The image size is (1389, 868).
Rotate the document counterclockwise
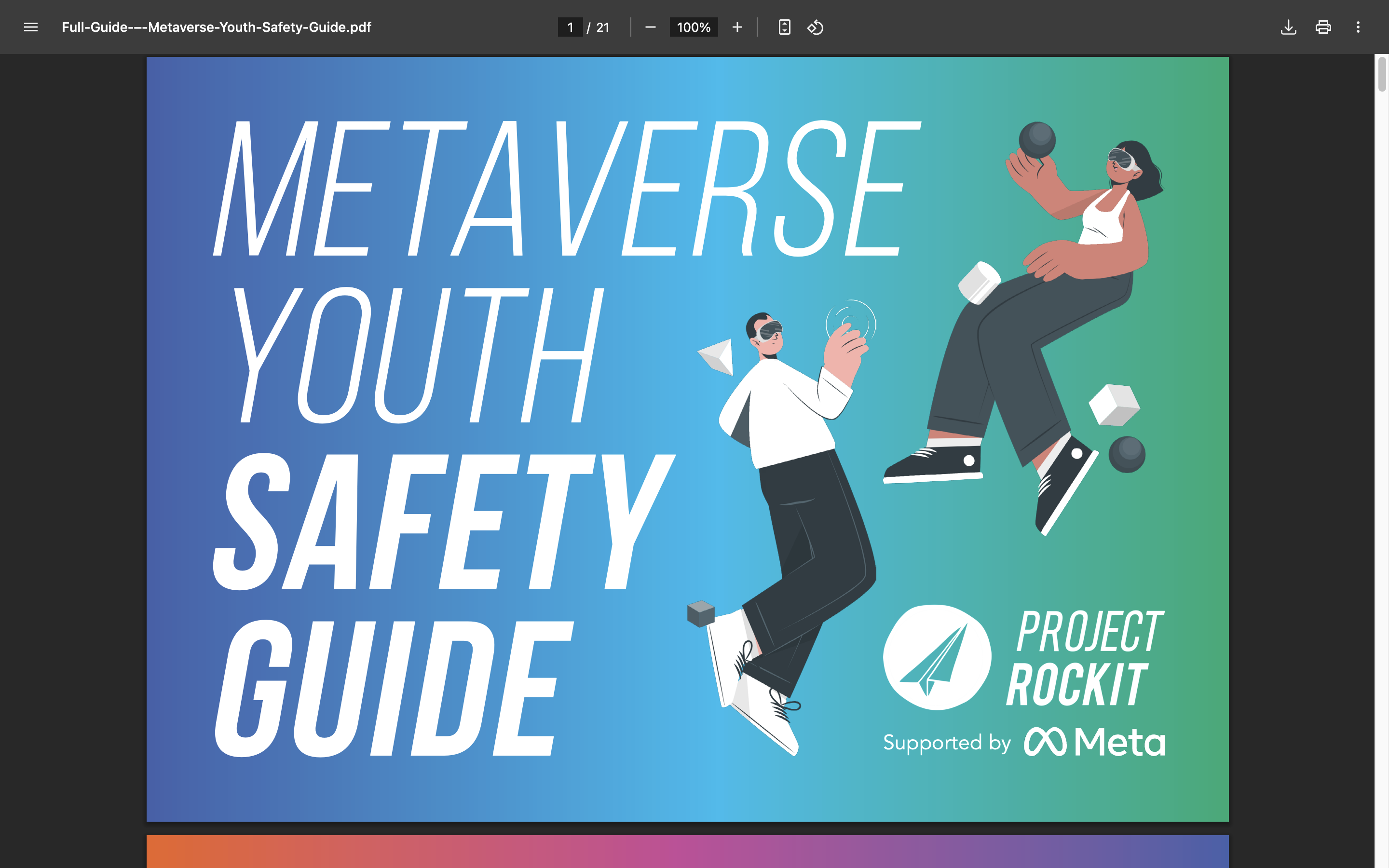[815, 27]
